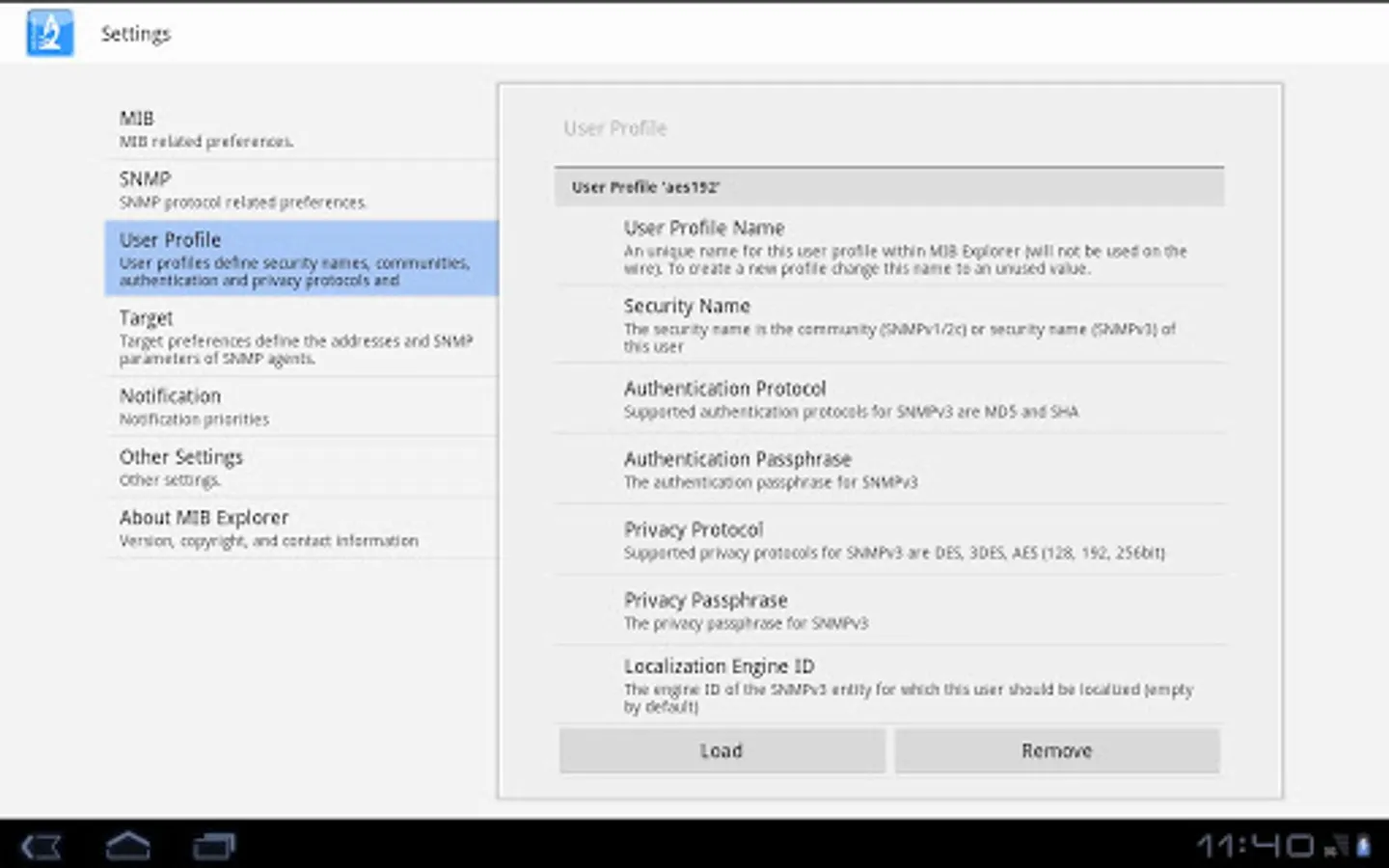The width and height of the screenshot is (1389, 868).
Task: Open the MIB preferences category
Action: pos(301,129)
